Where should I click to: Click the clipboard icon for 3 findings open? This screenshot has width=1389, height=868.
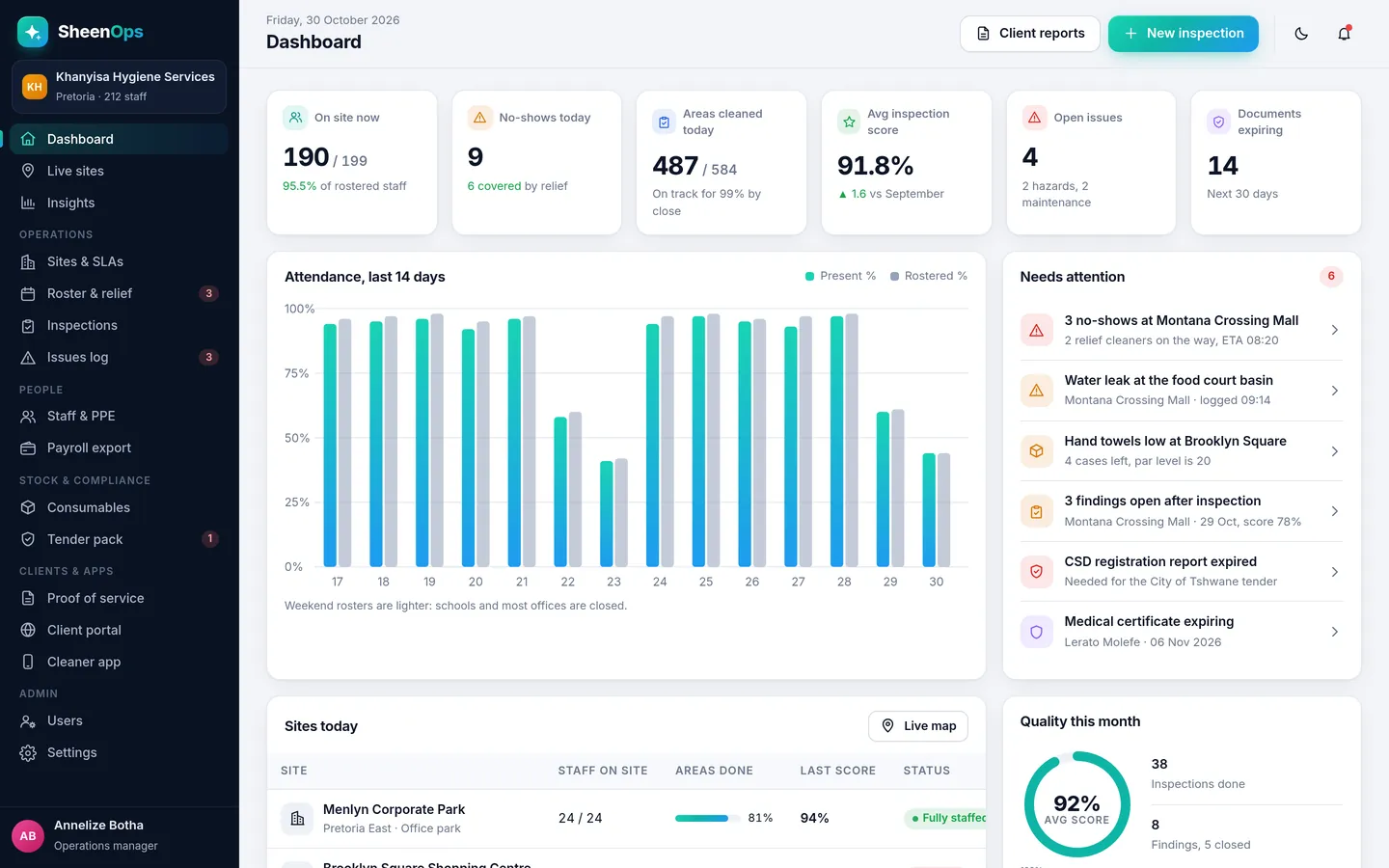pos(1036,511)
